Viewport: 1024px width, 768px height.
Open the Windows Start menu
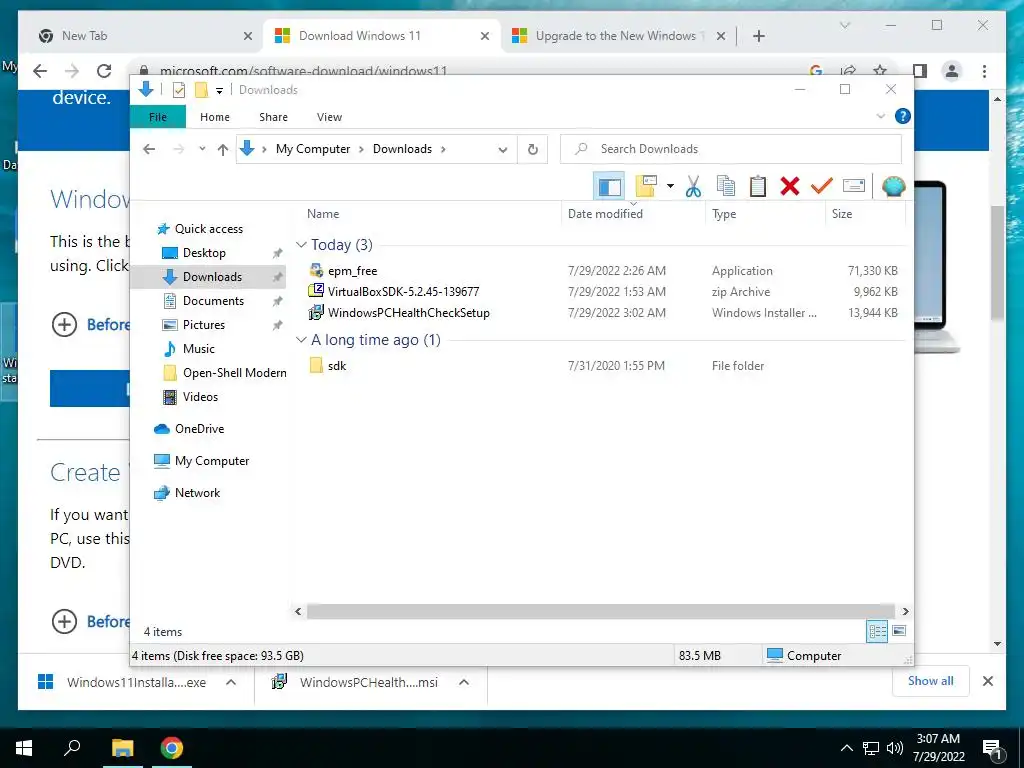click(24, 748)
